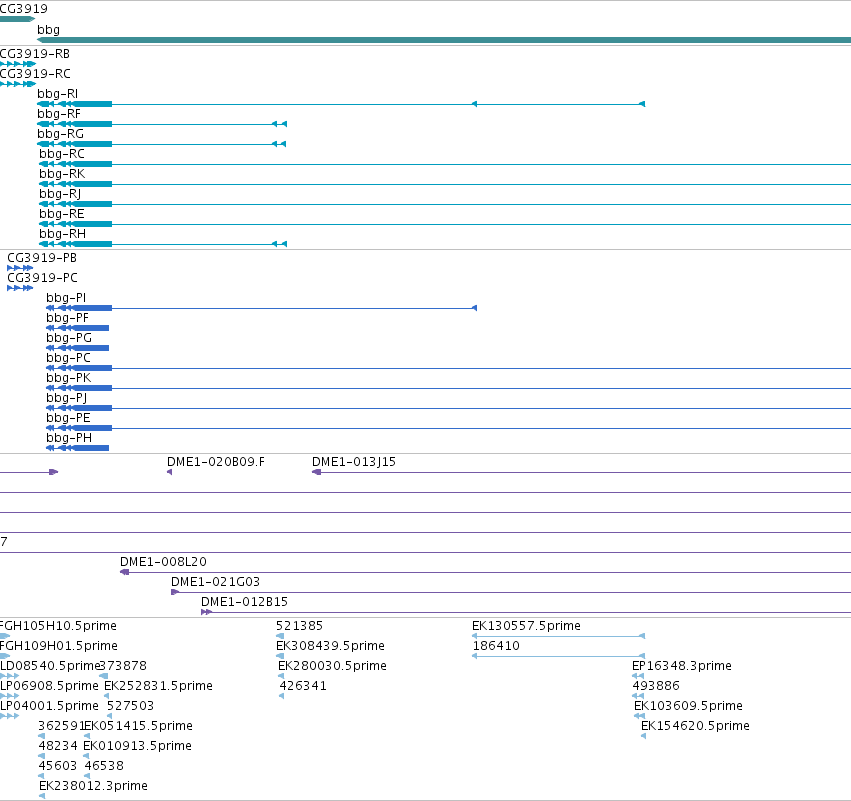Screen dimensions: 851x801
Task: Click the 46538 feature label
Action: point(104,766)
